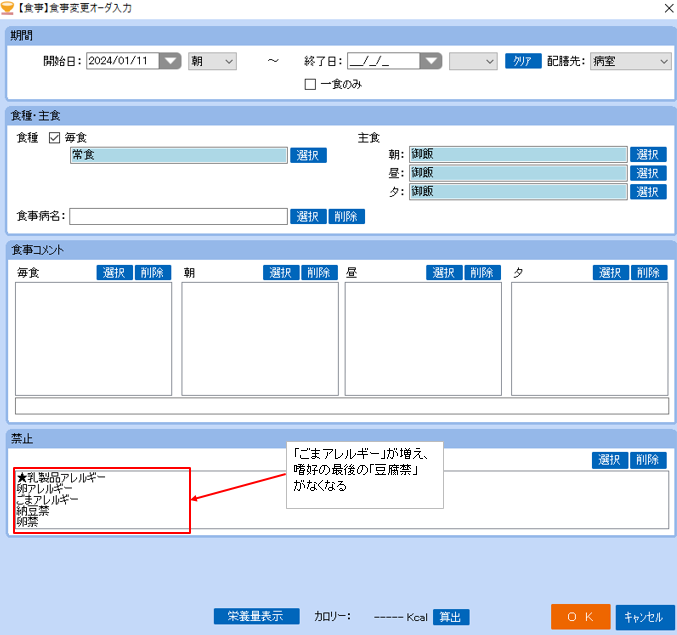Click the キャンセル button
This screenshot has width=677, height=635.
645,617
